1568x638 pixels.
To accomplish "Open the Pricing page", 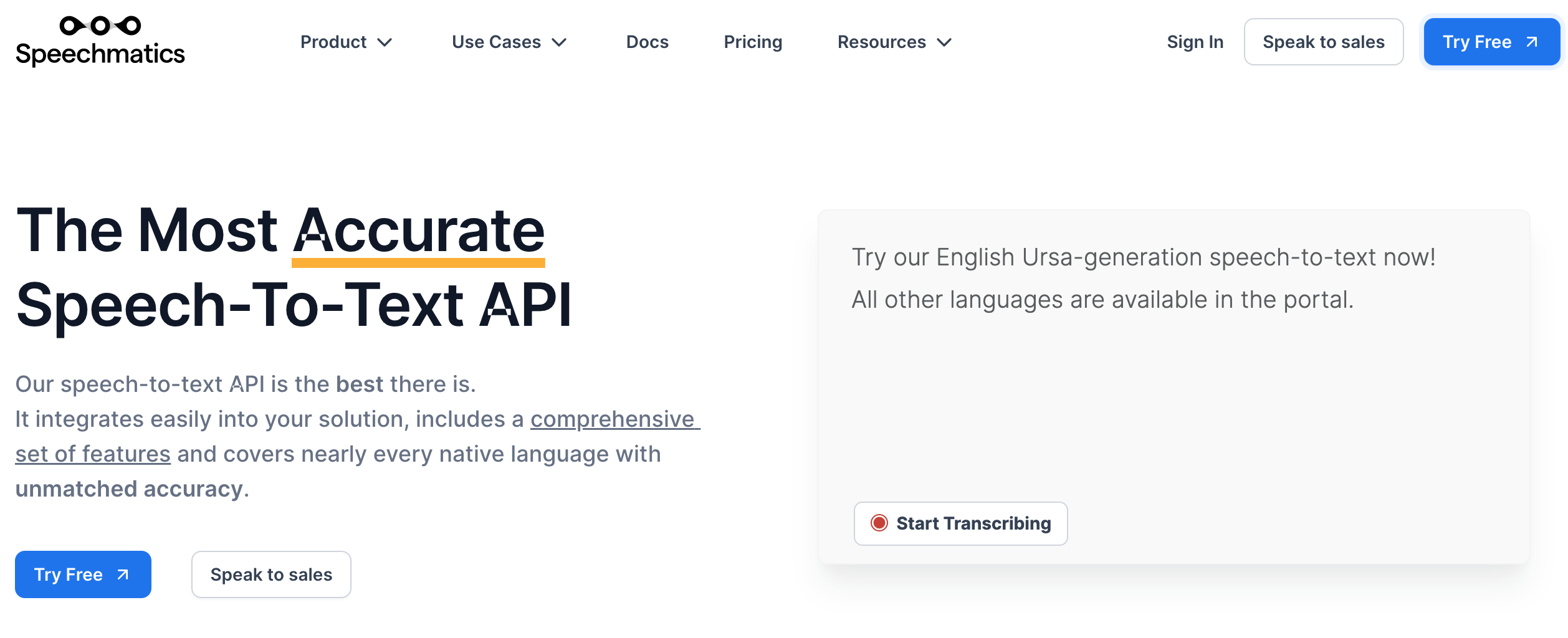I will click(753, 42).
